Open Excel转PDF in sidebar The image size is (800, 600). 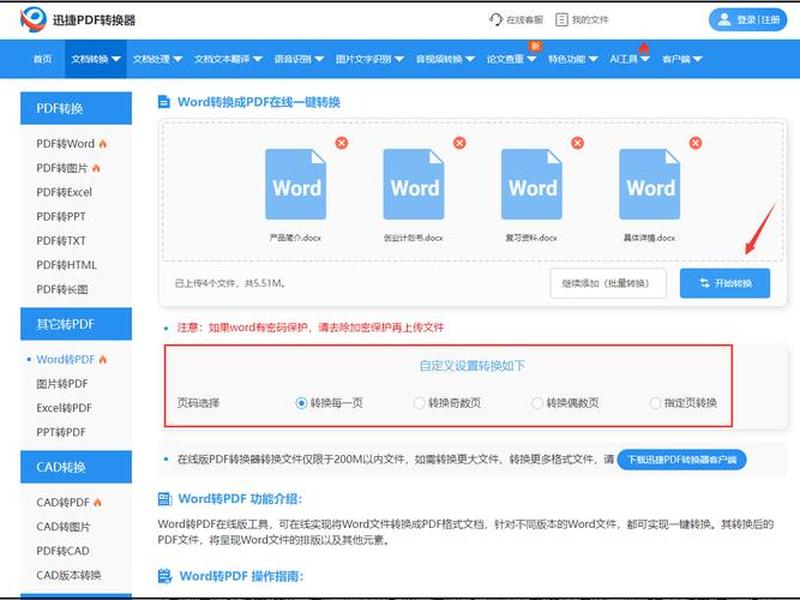pos(64,408)
